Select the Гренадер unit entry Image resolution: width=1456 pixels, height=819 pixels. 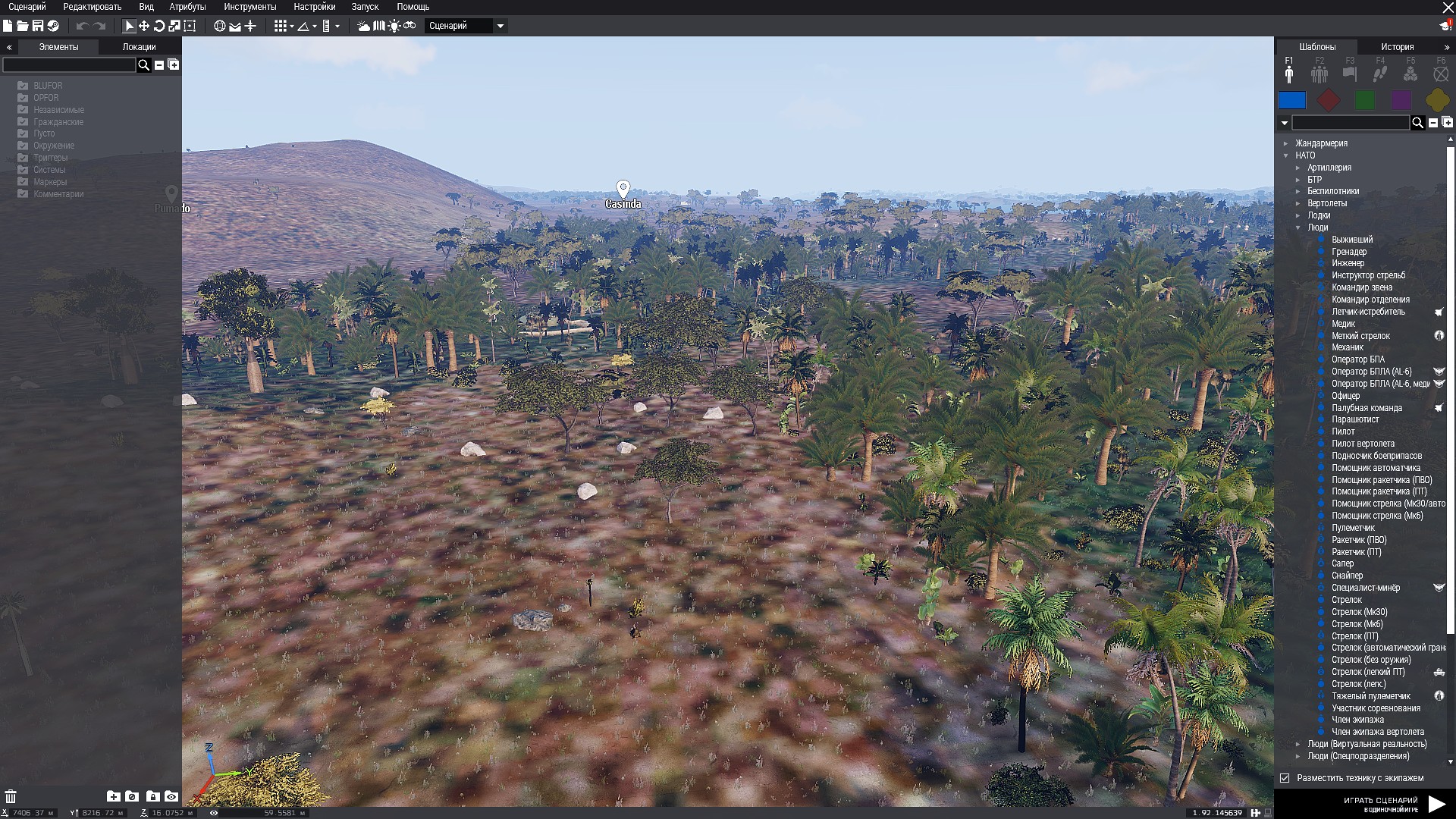coord(1349,252)
